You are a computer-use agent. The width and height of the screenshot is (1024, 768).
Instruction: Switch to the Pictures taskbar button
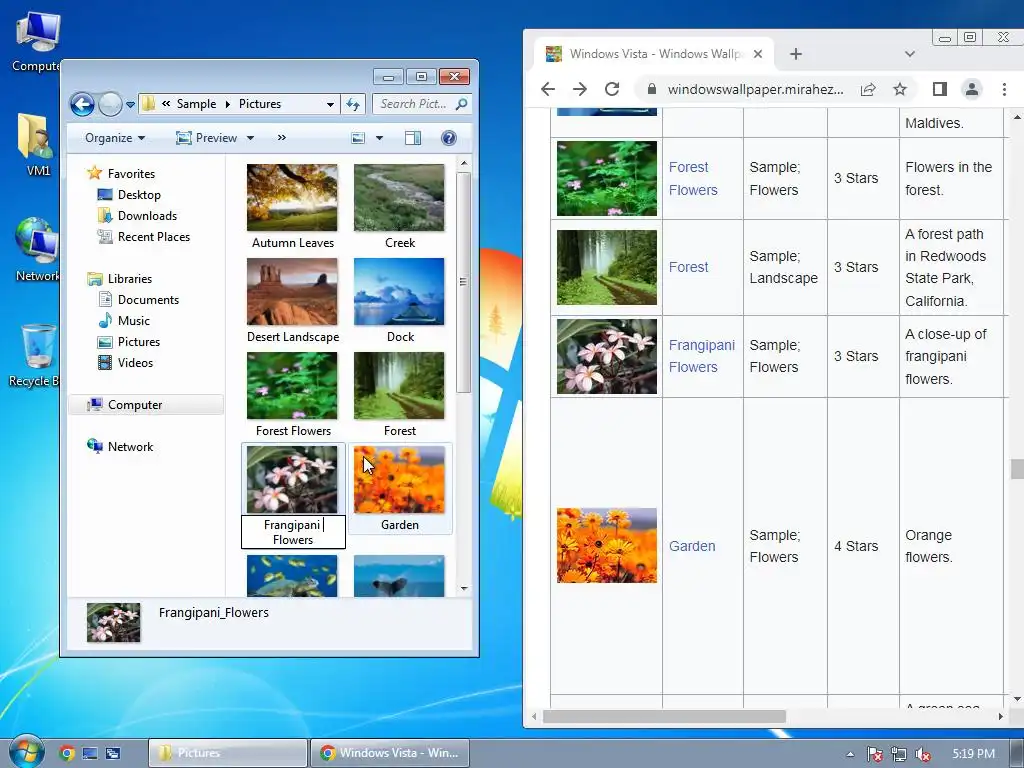coord(227,753)
